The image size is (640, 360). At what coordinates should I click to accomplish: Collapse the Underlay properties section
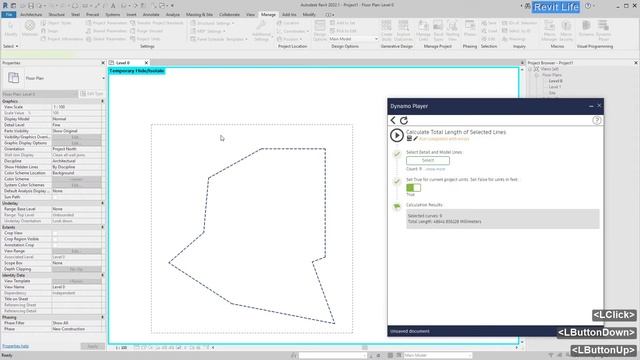pyautogui.click(x=102, y=203)
